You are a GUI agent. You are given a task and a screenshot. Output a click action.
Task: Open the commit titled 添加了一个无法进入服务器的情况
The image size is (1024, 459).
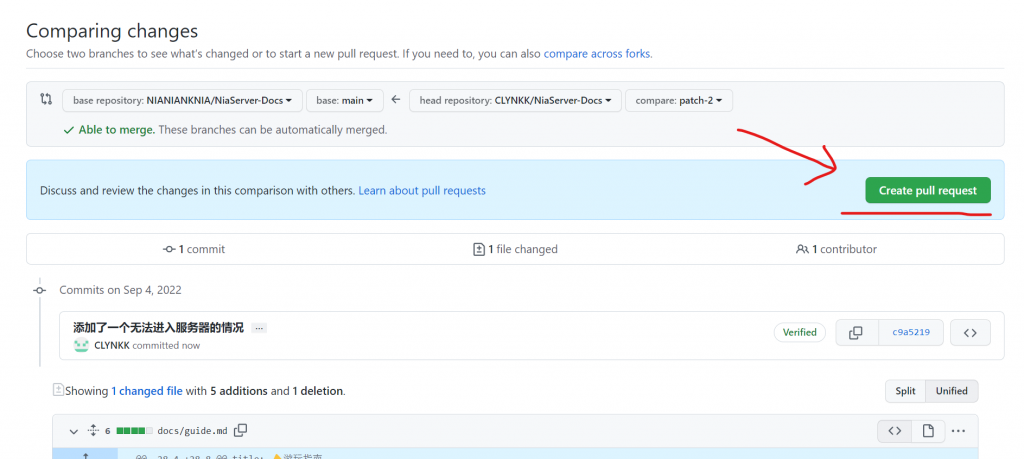tap(158, 328)
